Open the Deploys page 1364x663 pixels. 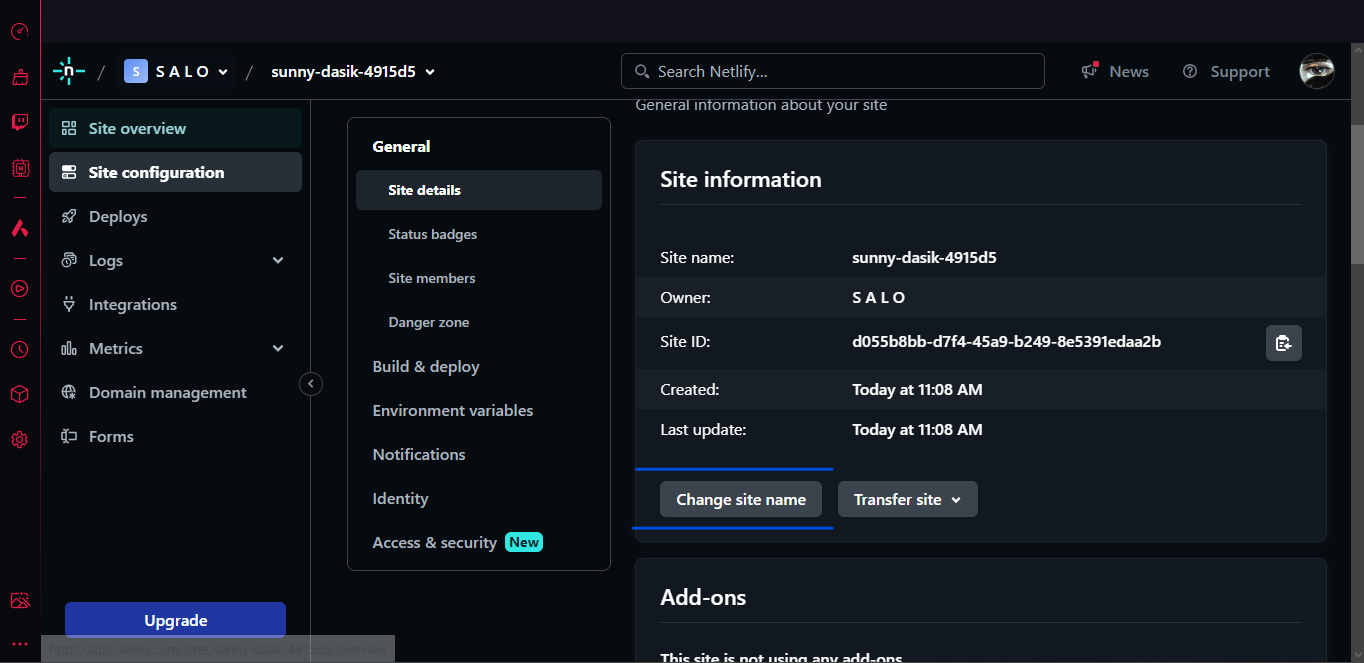click(175, 216)
